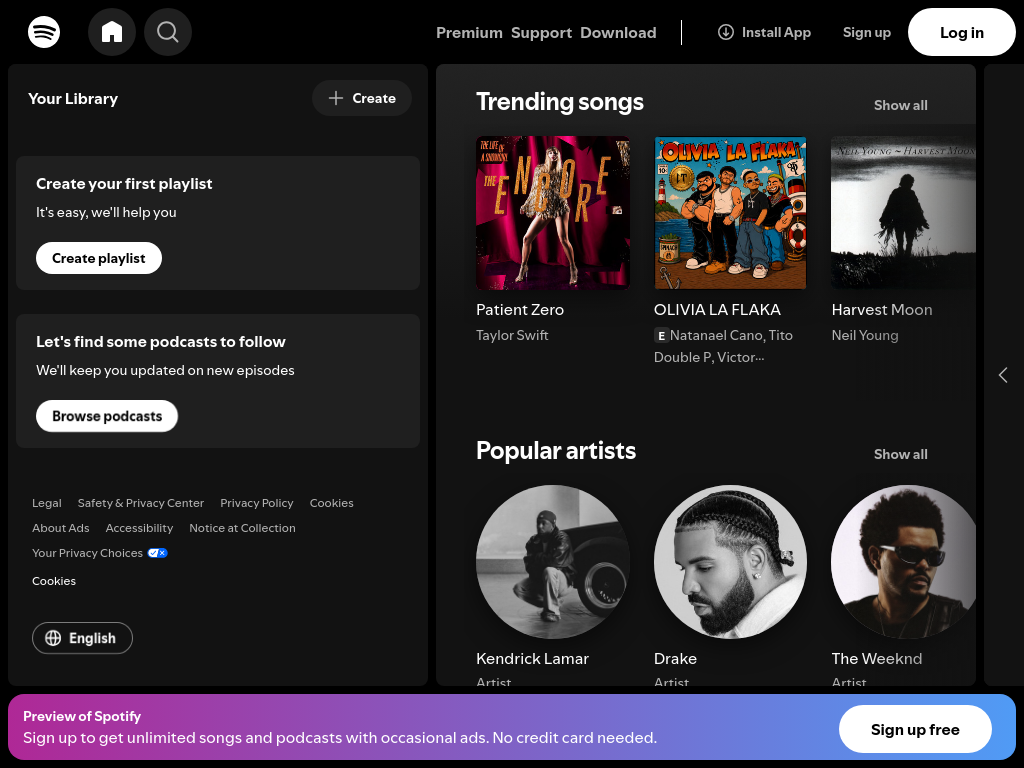The height and width of the screenshot is (768, 1024).
Task: Open Notice at Collection link
Action: point(242,528)
